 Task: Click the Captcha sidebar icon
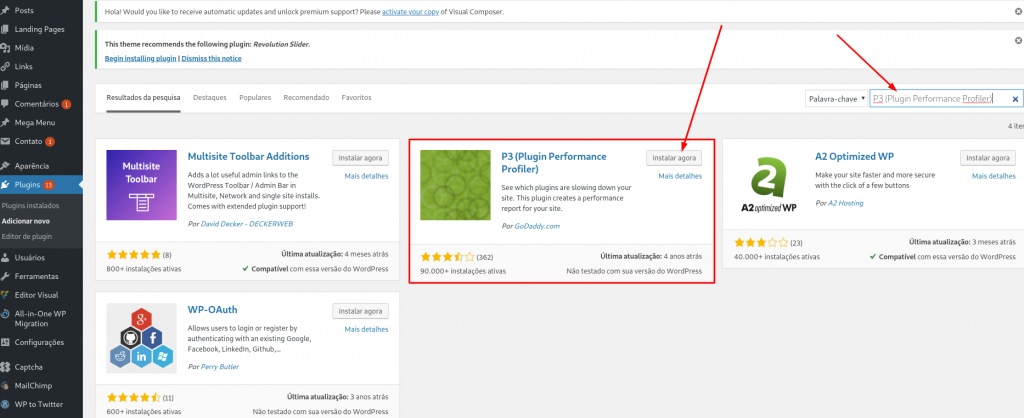point(5,367)
